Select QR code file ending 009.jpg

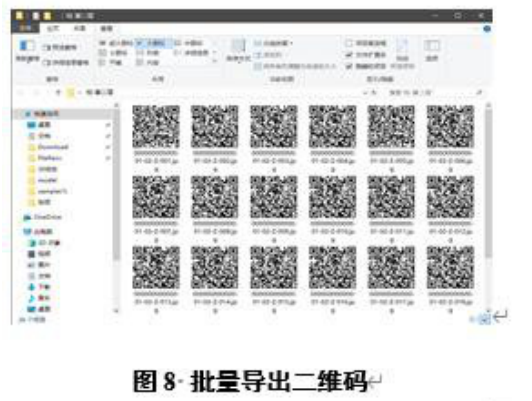(x=273, y=208)
